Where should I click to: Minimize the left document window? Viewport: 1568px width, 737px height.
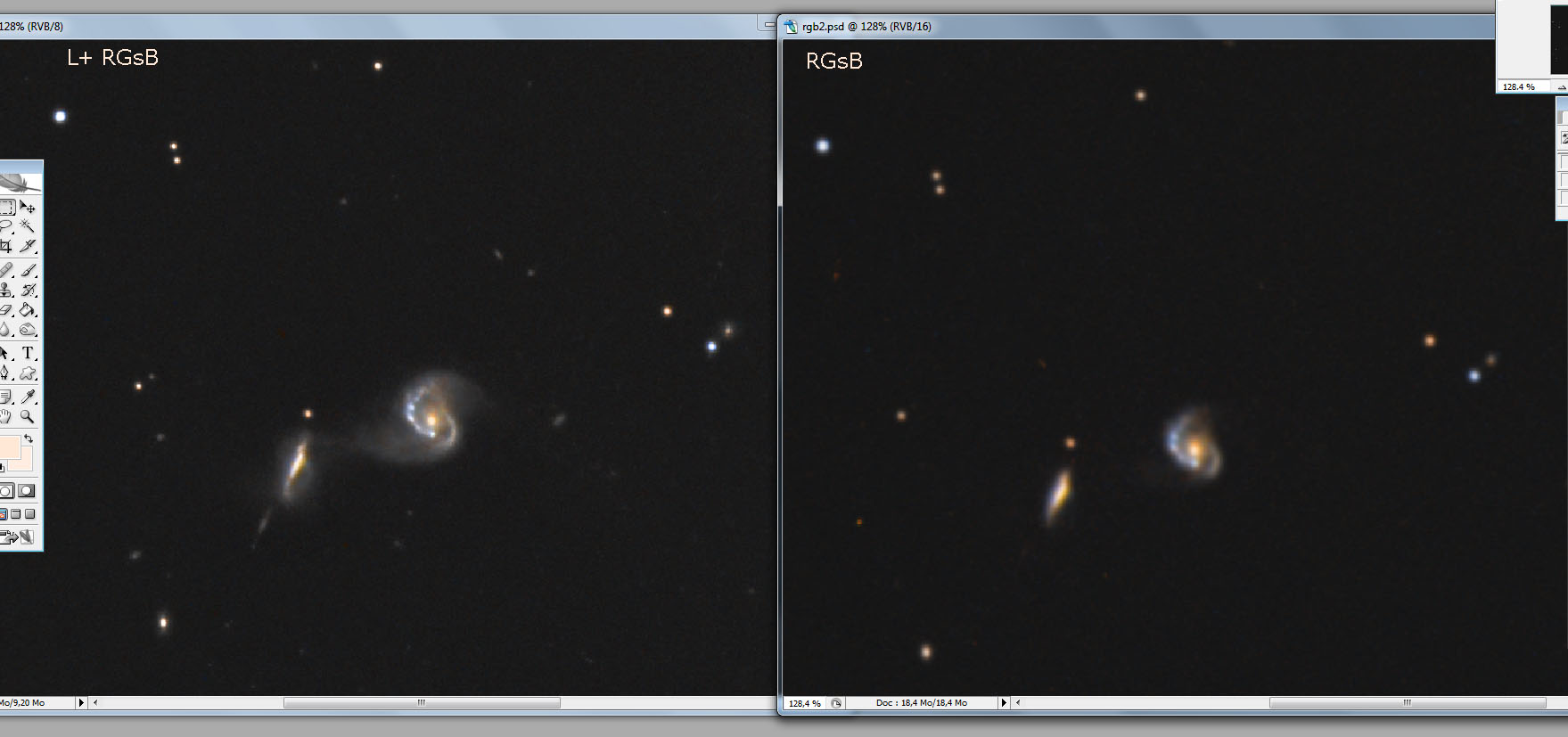pyautogui.click(x=768, y=25)
